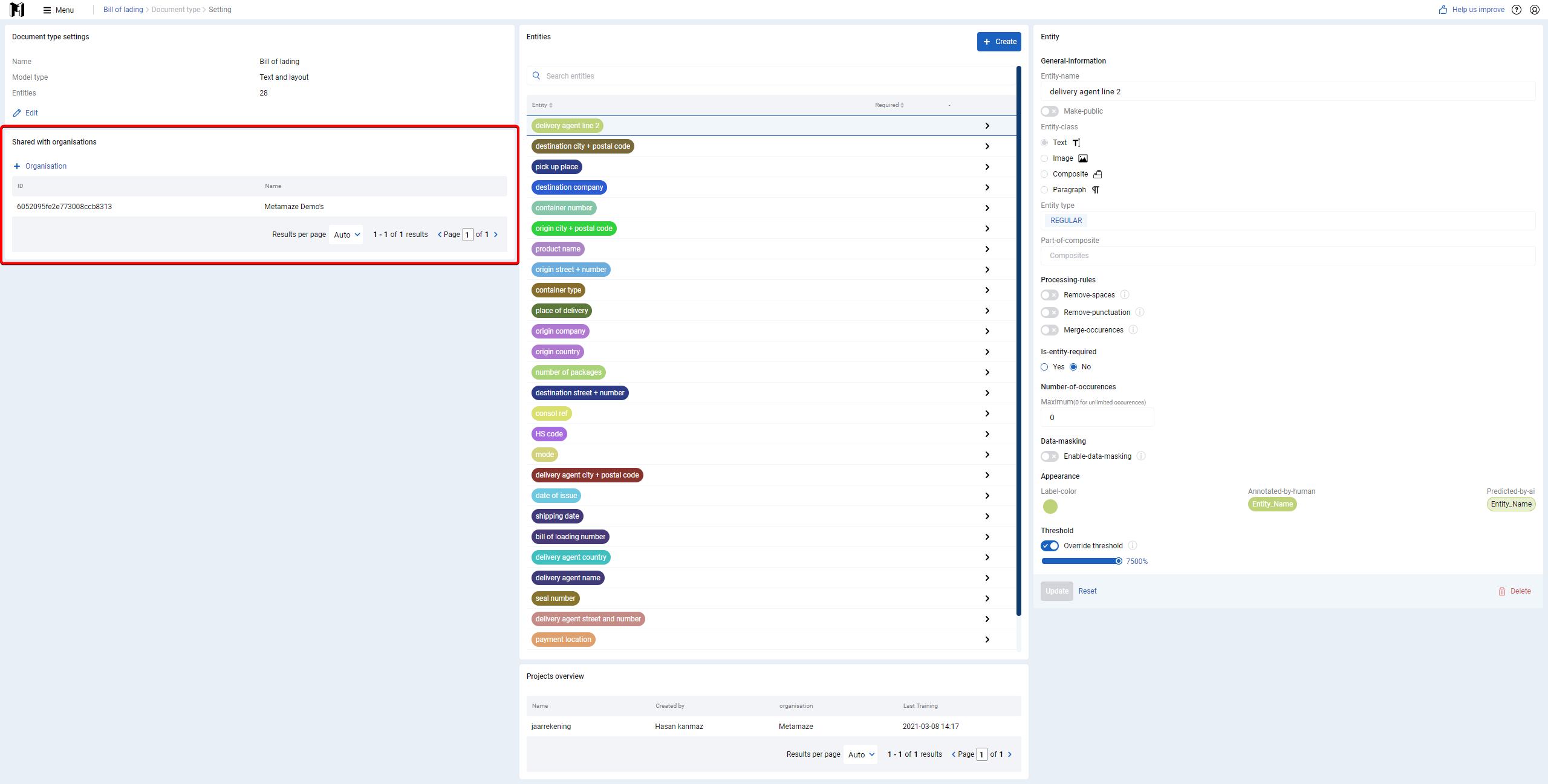Click the Help us improve link

pyautogui.click(x=1471, y=10)
